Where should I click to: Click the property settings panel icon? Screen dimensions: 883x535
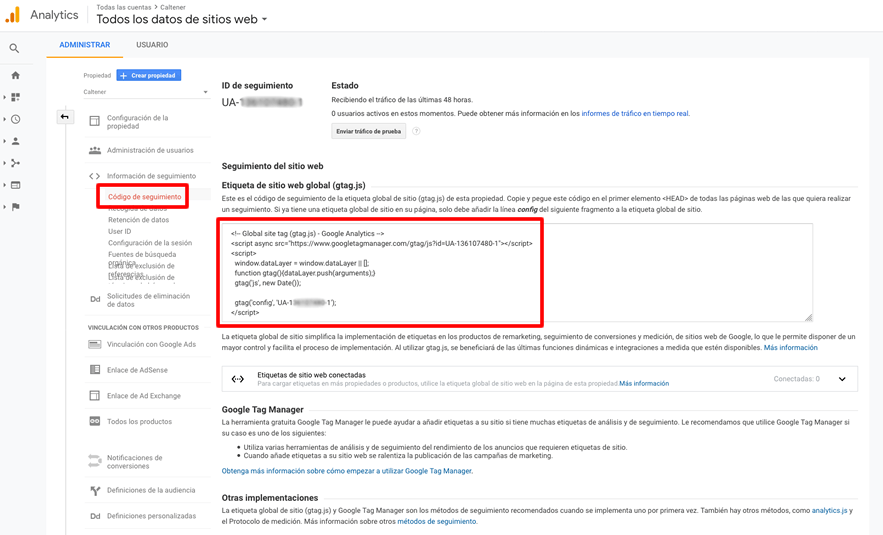pos(95,121)
